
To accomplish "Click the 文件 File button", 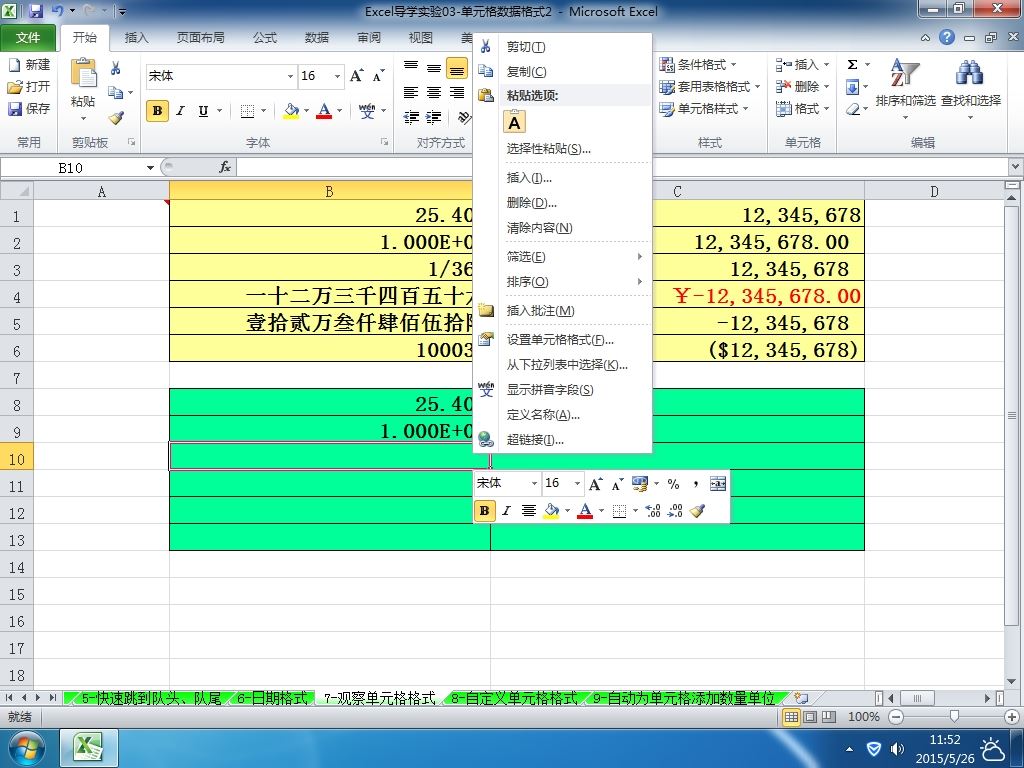I will coord(27,38).
